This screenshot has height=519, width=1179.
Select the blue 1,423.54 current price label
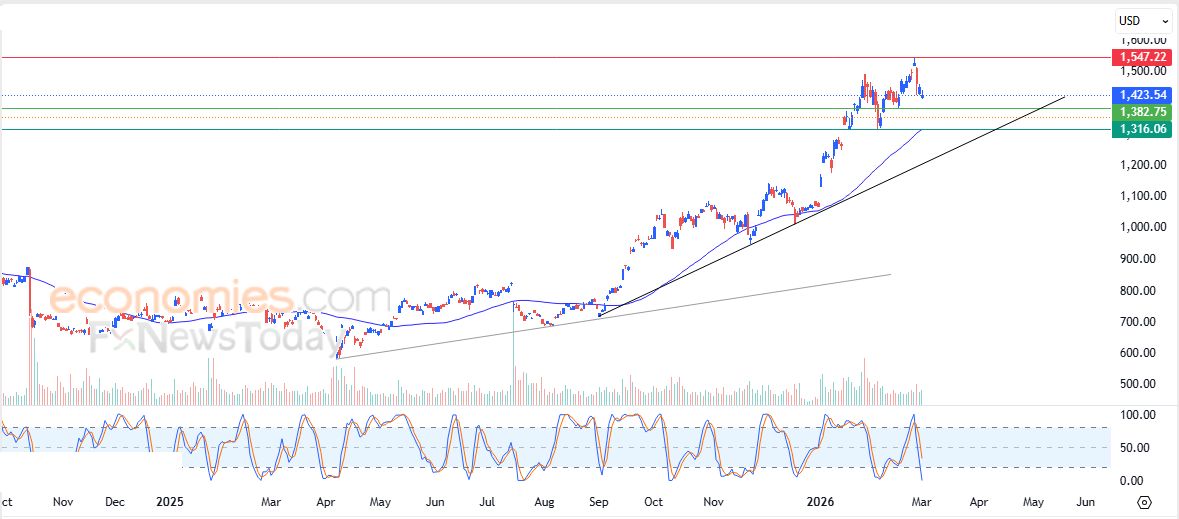click(x=1141, y=95)
